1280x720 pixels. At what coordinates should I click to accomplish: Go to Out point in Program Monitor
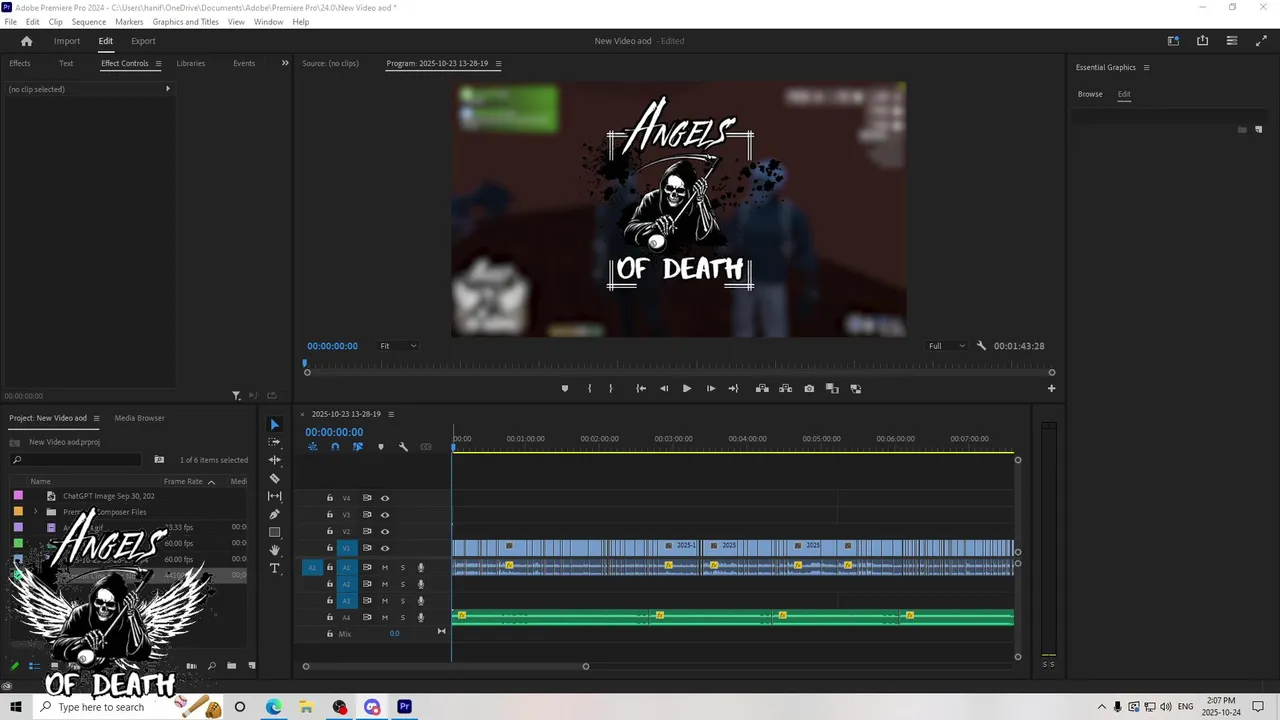(733, 388)
